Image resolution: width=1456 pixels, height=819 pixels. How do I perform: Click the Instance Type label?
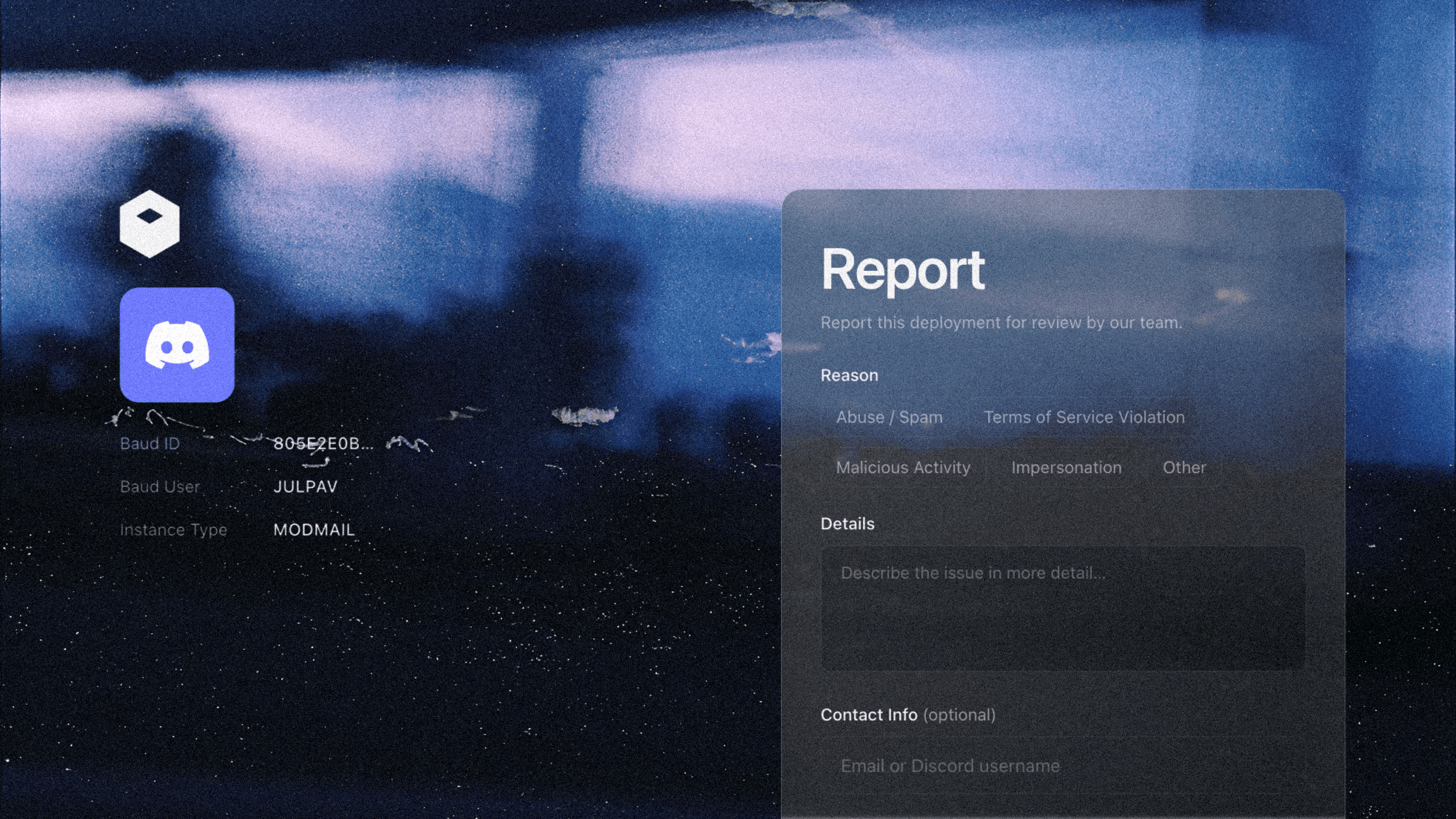(x=173, y=530)
